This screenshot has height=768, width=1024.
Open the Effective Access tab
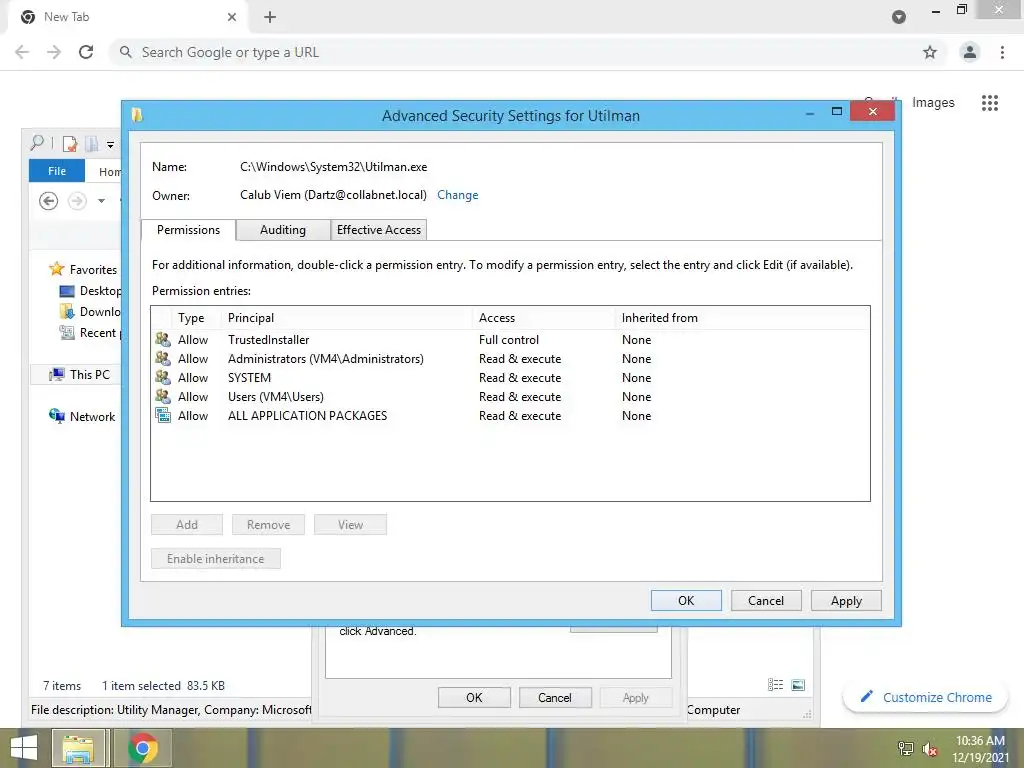pos(379,230)
